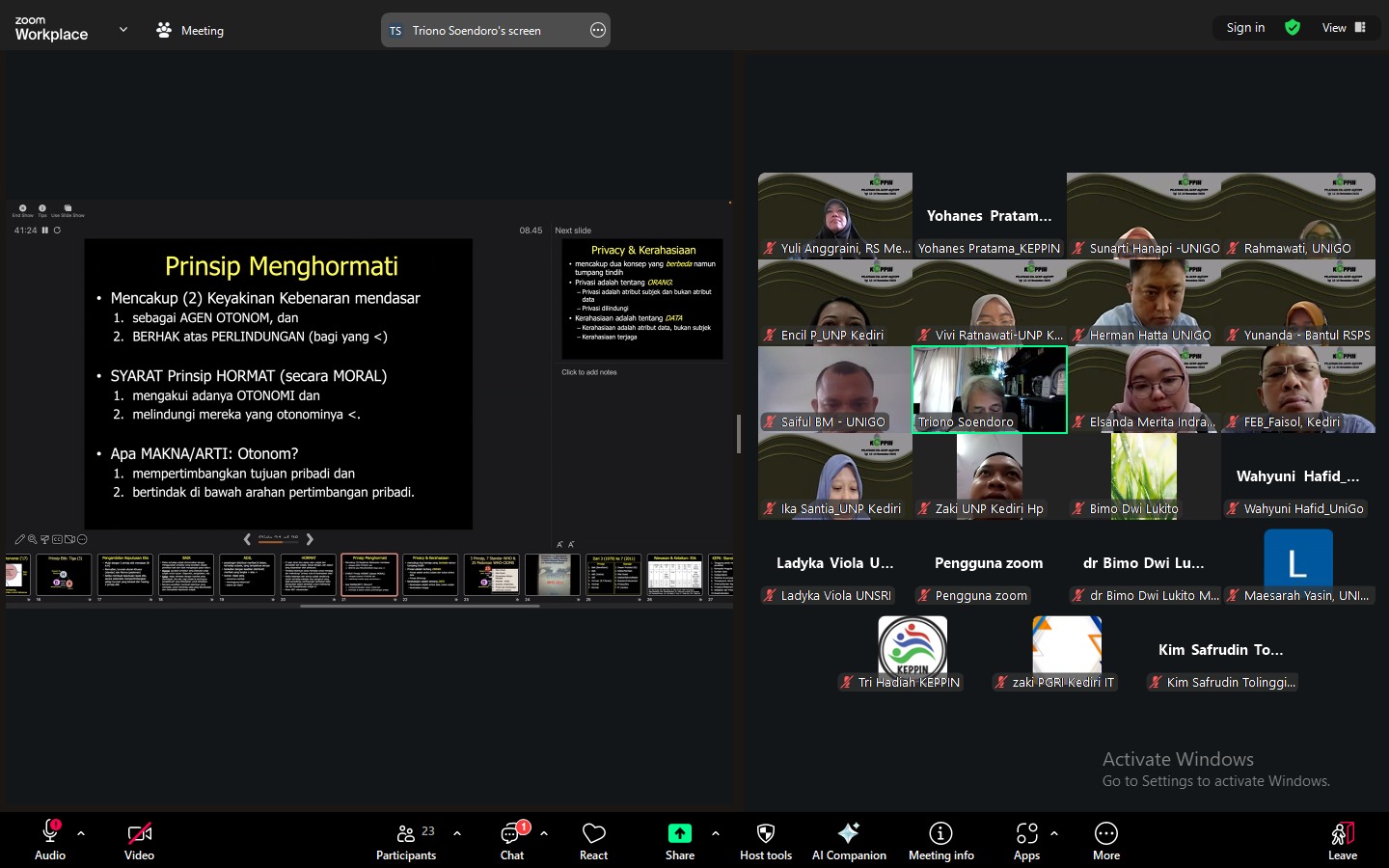Viewport: 1389px width, 868px height.
Task: Leave the meeting
Action: click(1342, 839)
